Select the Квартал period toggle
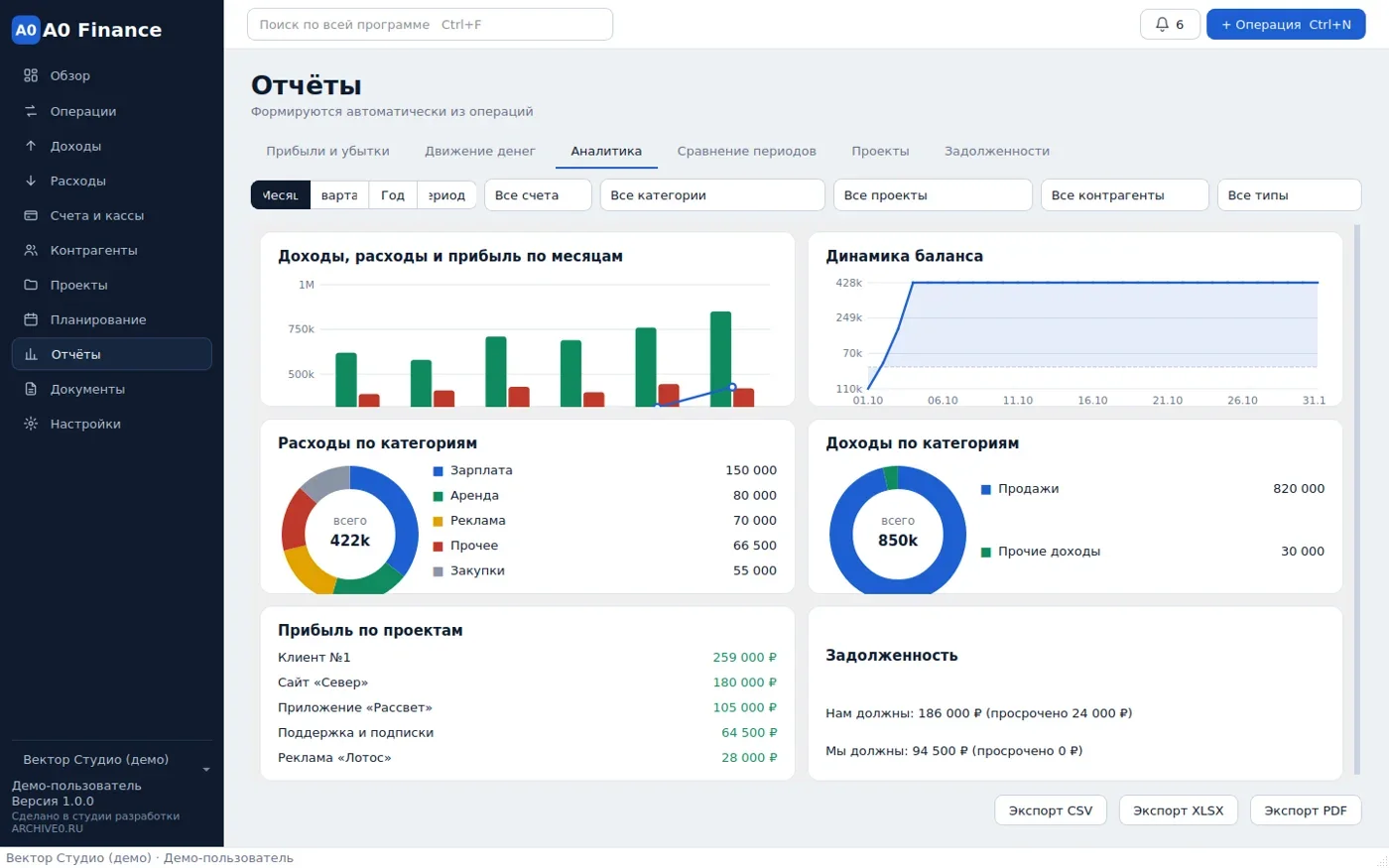Screen dimensions: 1389x868 pos(339,195)
